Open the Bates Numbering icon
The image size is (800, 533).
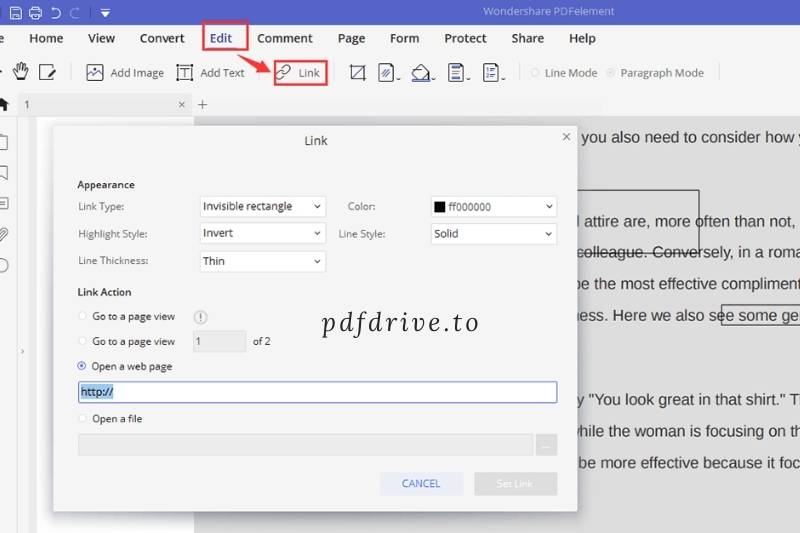coord(492,72)
